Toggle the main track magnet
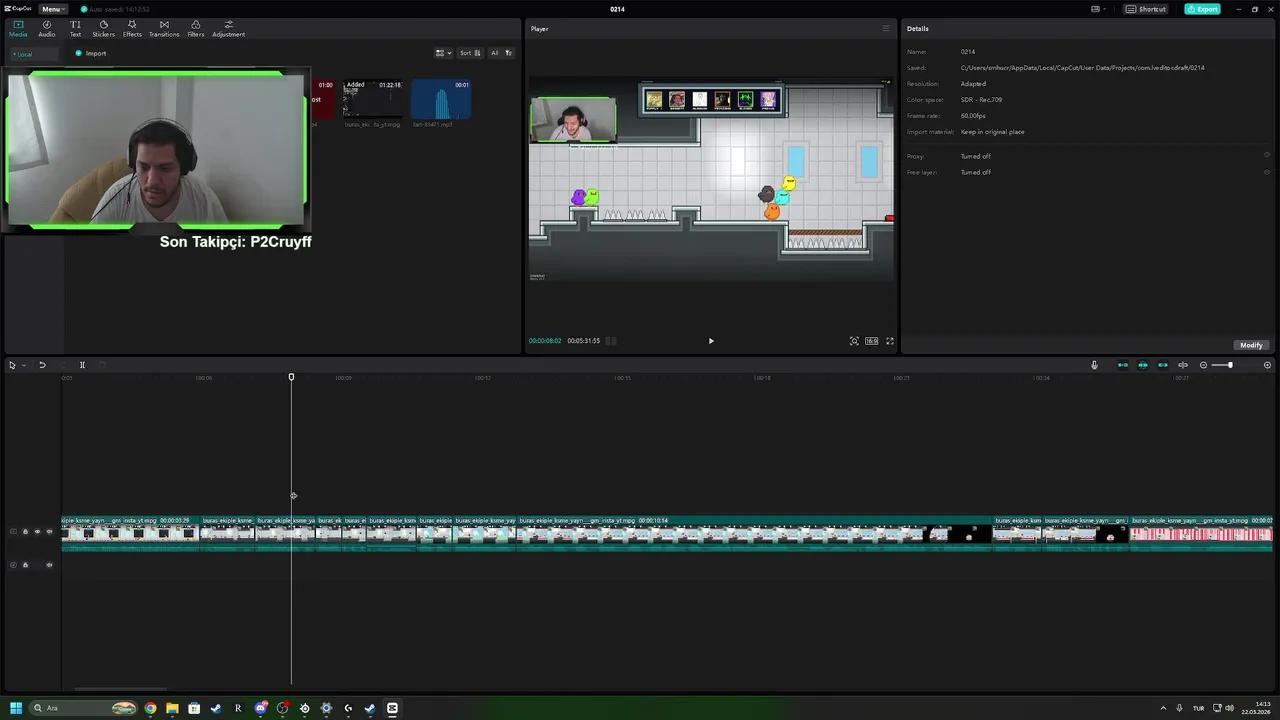The image size is (1280, 720). (x=1123, y=365)
